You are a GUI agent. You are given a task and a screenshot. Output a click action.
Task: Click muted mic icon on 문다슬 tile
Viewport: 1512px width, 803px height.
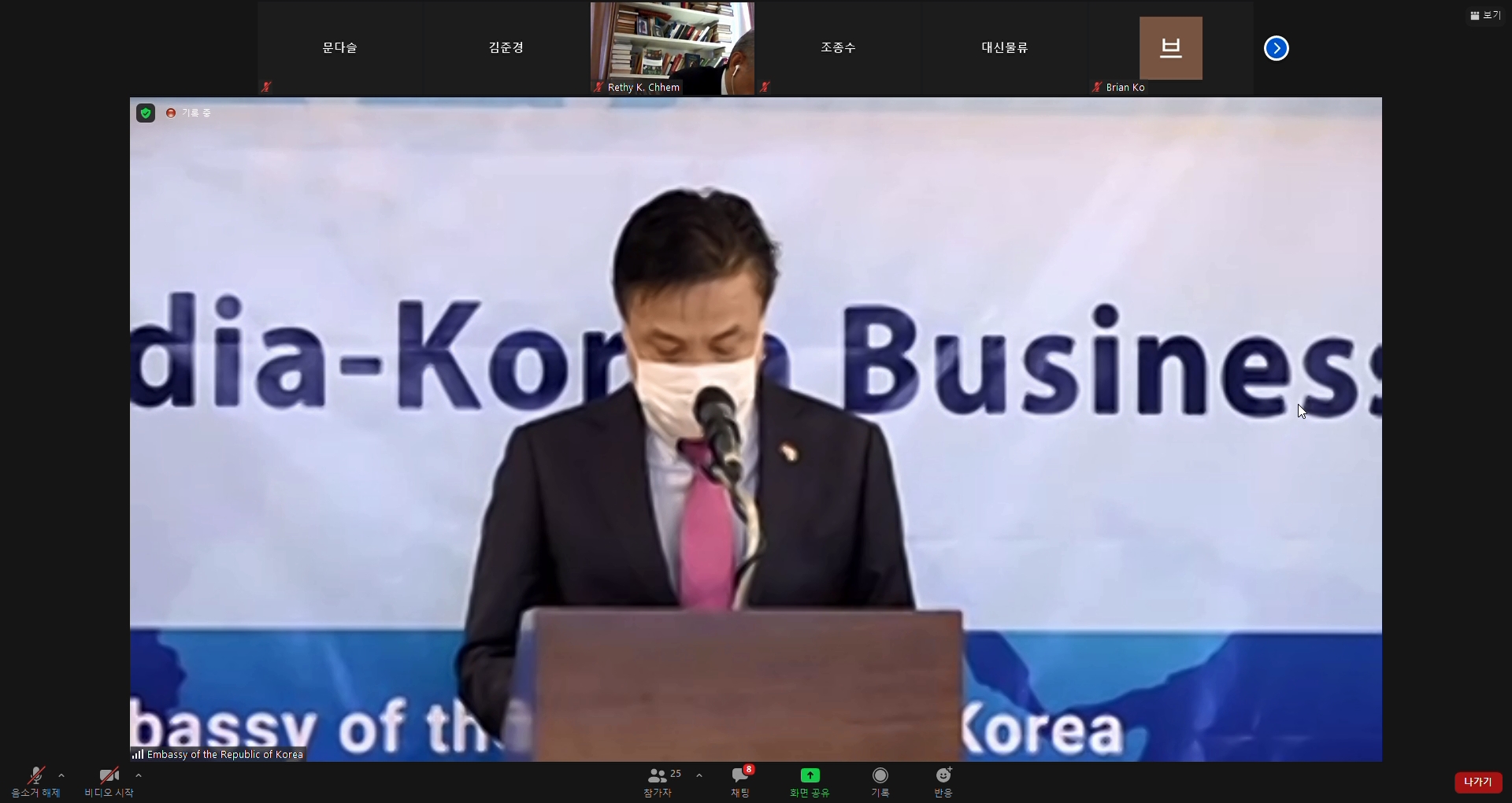click(x=266, y=87)
